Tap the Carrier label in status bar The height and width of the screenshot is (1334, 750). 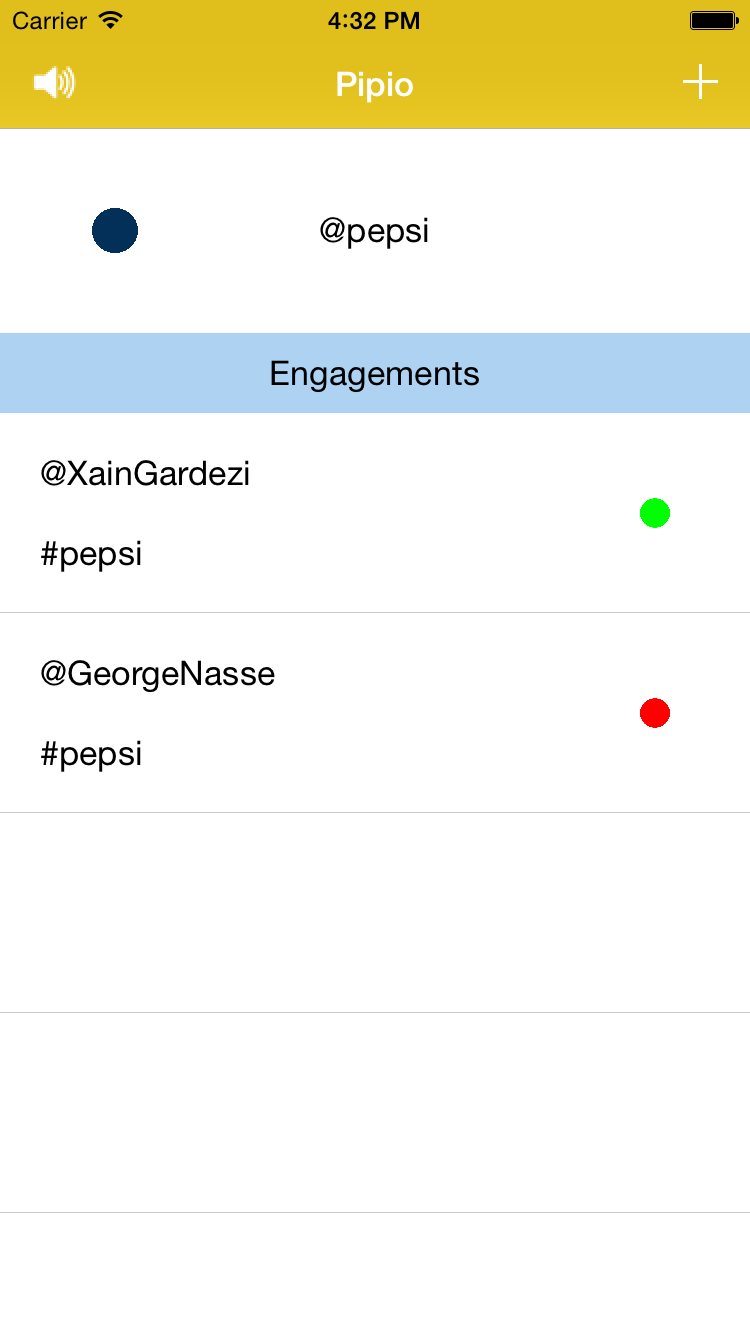50,20
